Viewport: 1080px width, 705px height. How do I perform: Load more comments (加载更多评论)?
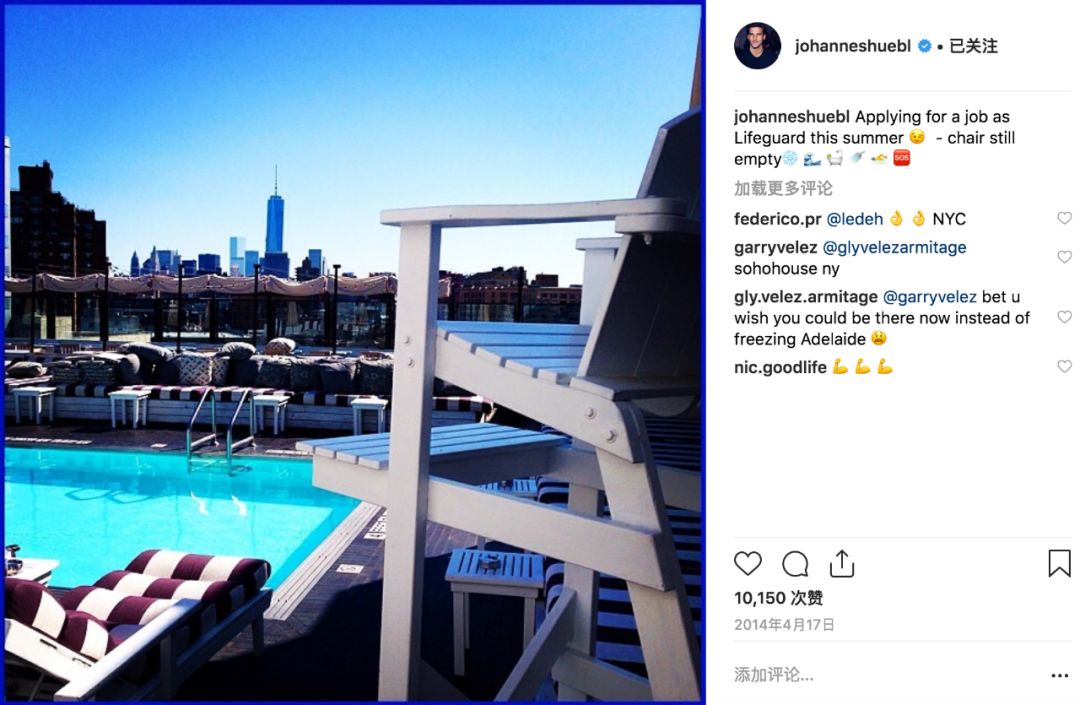pos(782,188)
